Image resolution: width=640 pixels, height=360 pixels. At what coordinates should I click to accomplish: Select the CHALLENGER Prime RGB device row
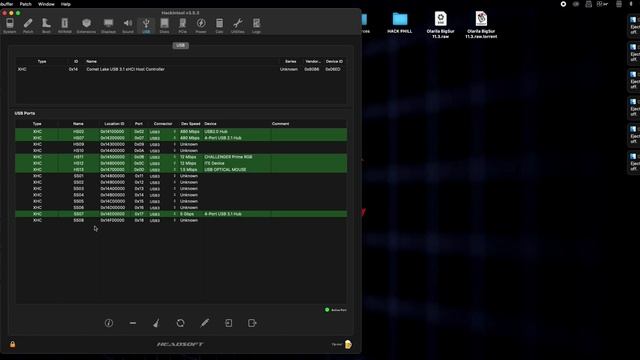point(181,157)
